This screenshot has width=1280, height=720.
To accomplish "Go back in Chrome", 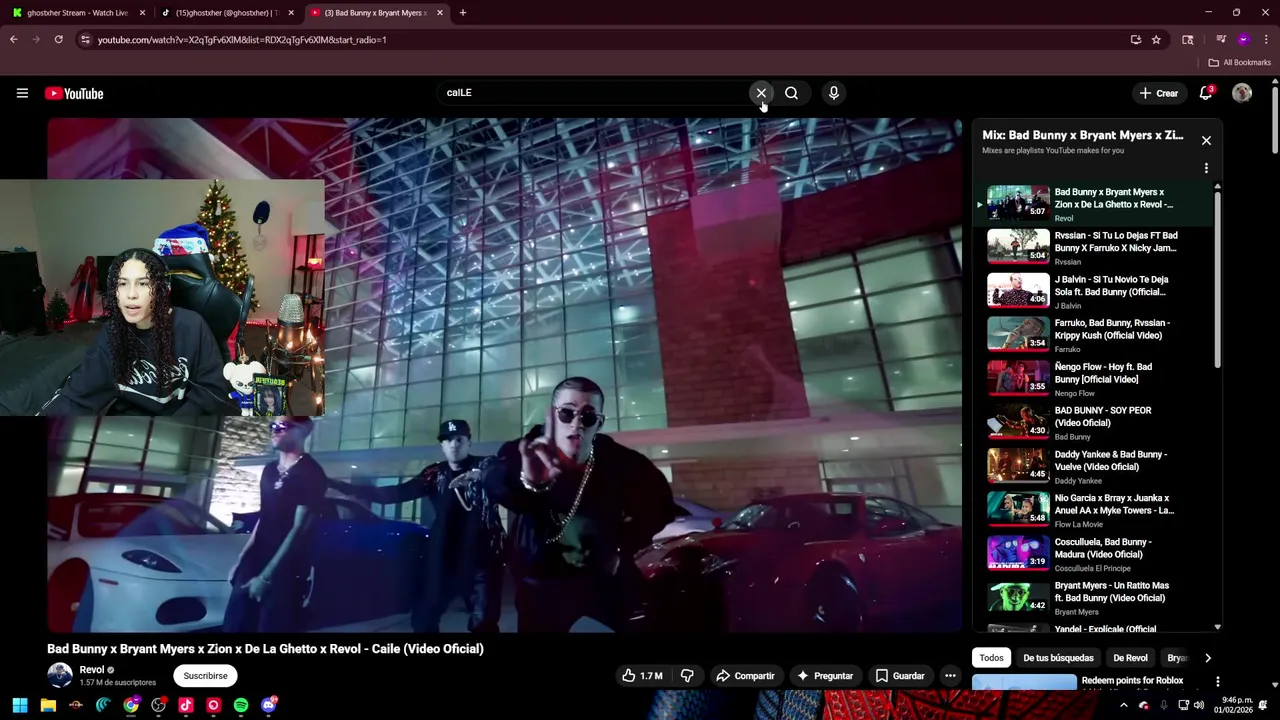I will click(x=14, y=40).
